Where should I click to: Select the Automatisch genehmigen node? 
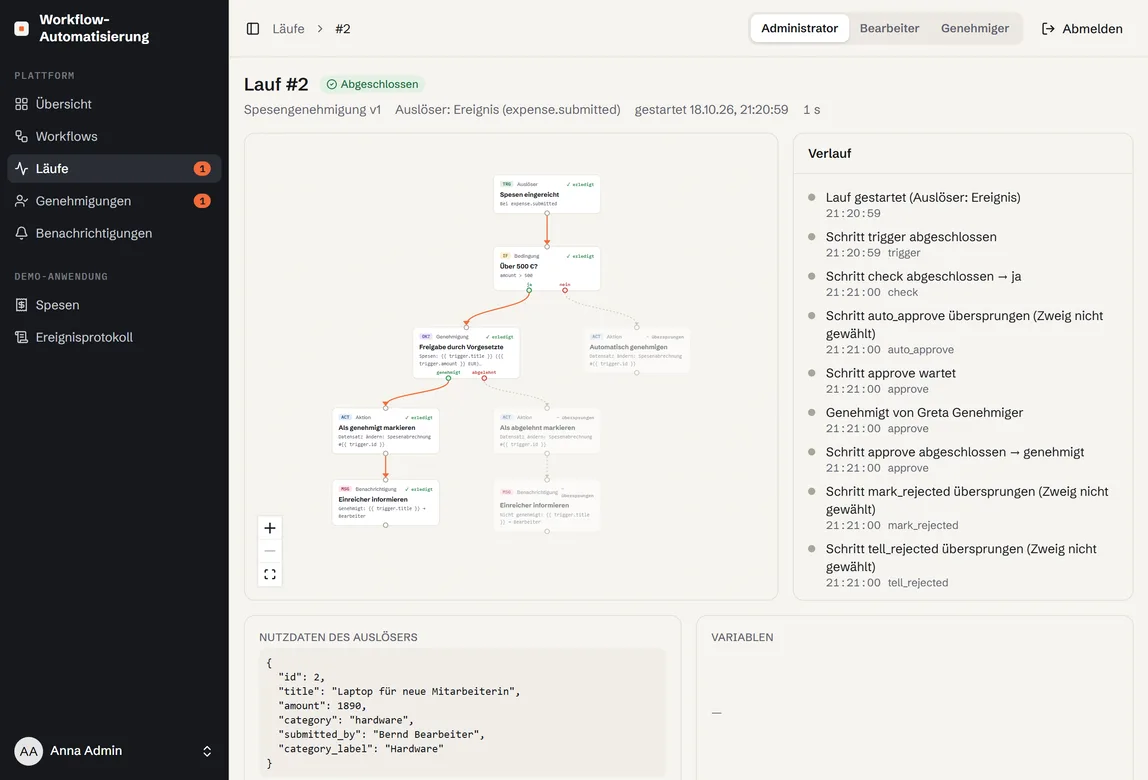click(x=636, y=349)
